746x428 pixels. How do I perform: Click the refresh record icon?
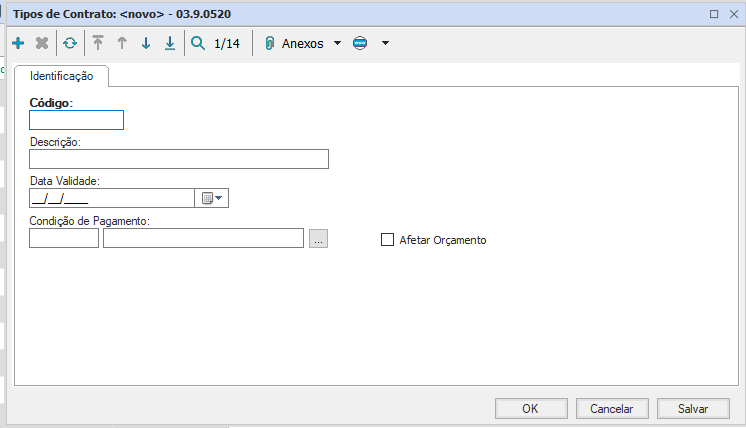70,43
